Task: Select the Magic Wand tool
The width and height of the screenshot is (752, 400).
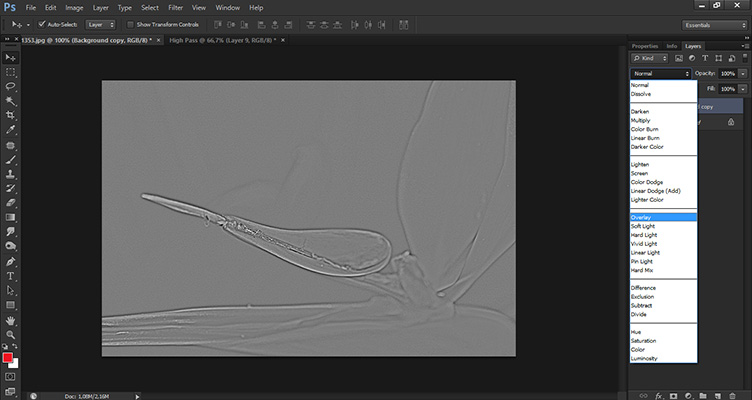Action: pyautogui.click(x=10, y=101)
